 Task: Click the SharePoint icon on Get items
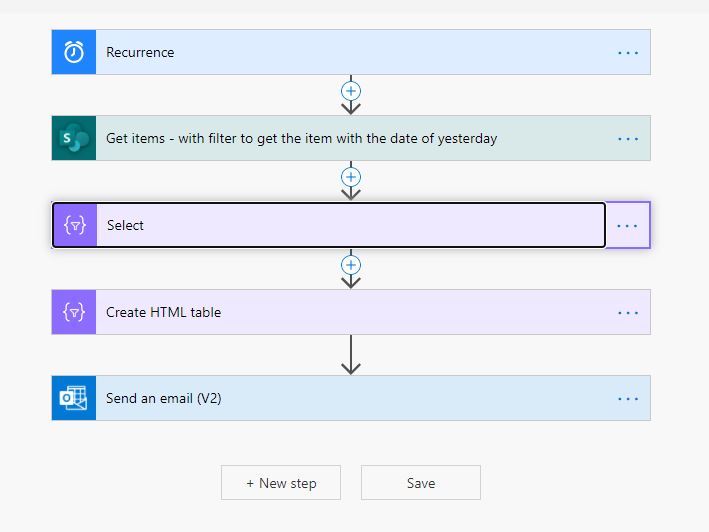(x=74, y=138)
